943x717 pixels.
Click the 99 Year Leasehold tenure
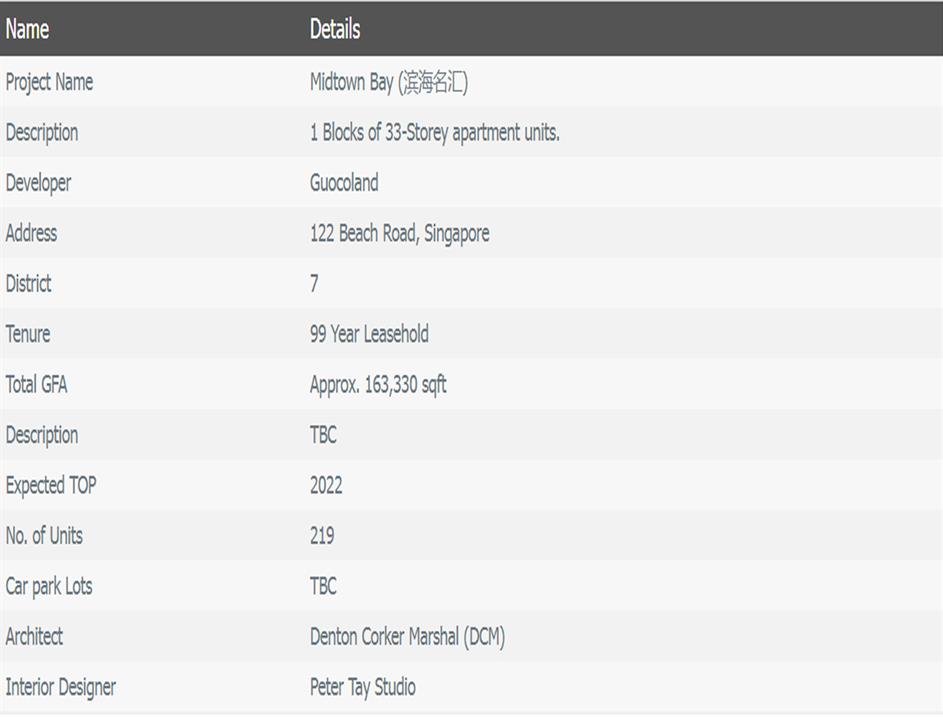[369, 334]
